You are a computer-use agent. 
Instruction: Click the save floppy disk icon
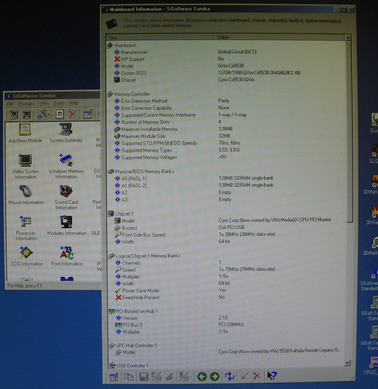[144, 377]
